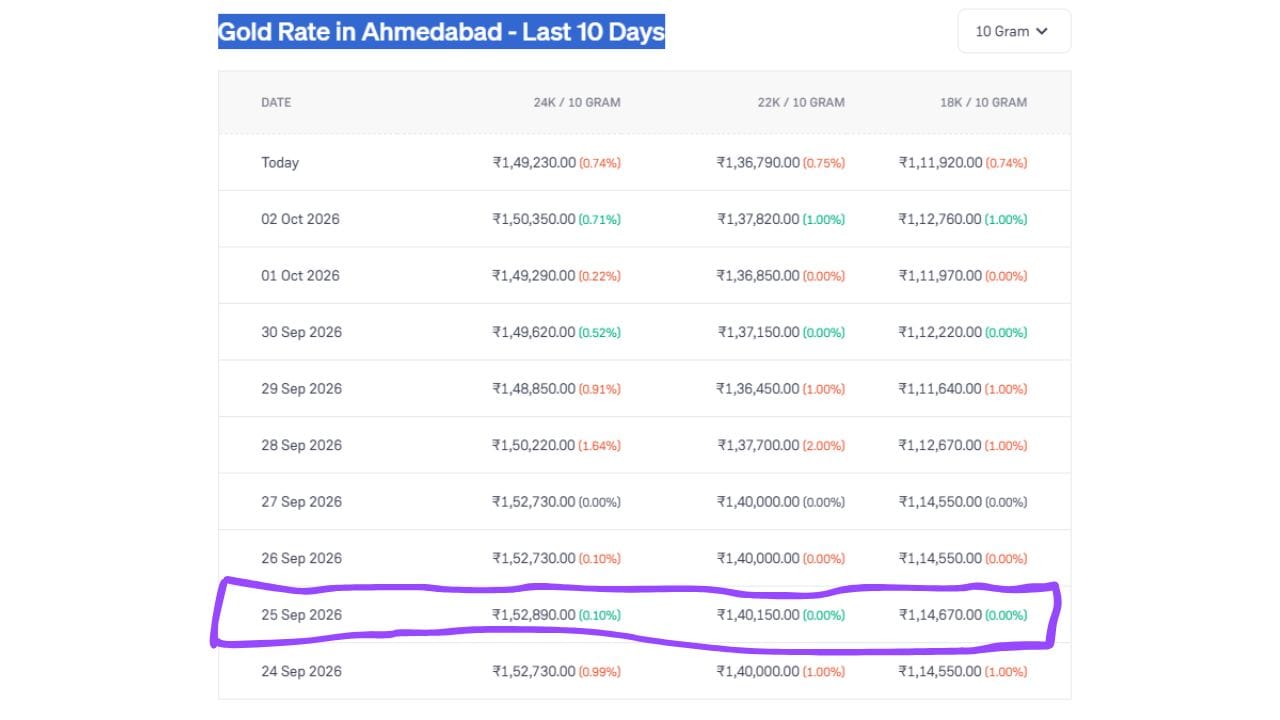Click today's 18K price ₹1,11,920.00
Viewport: 1280px width, 720px height.
click(x=941, y=163)
